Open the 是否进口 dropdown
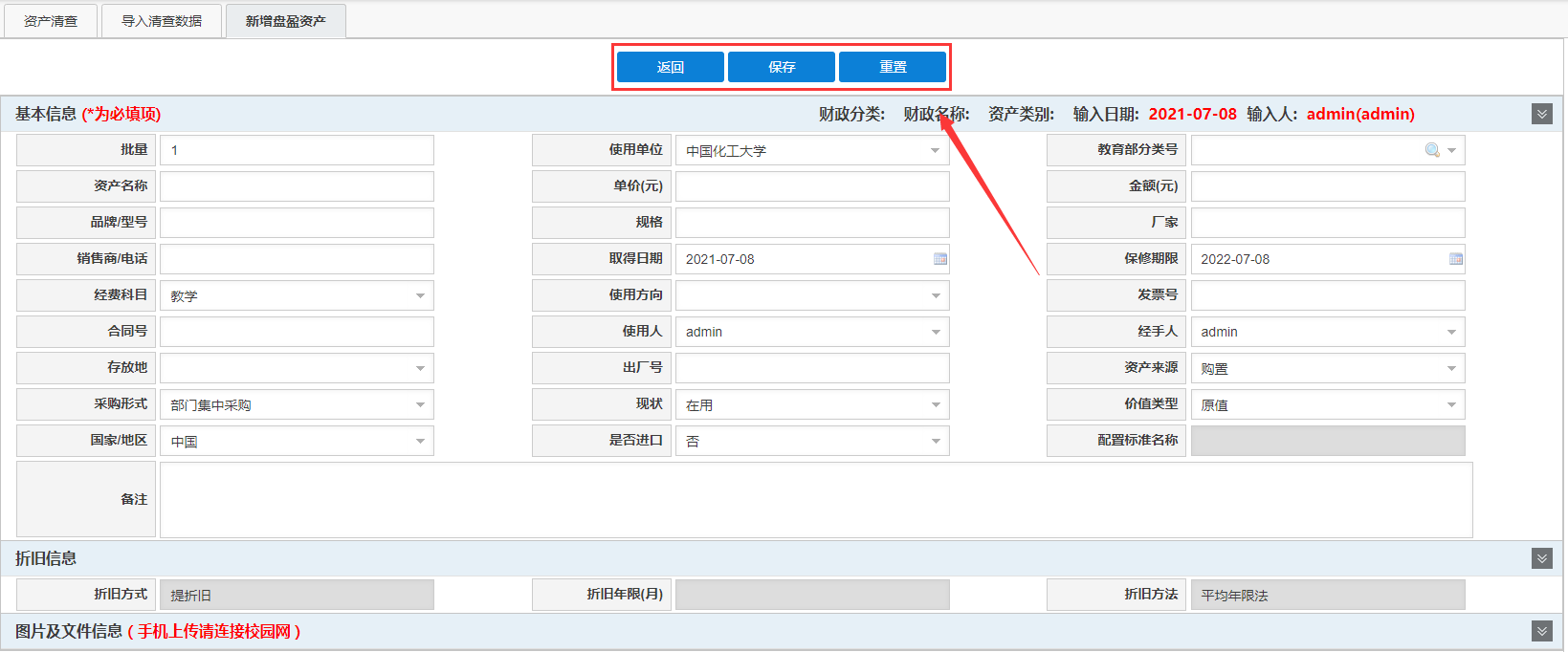This screenshot has height=652, width=1568. coord(935,441)
